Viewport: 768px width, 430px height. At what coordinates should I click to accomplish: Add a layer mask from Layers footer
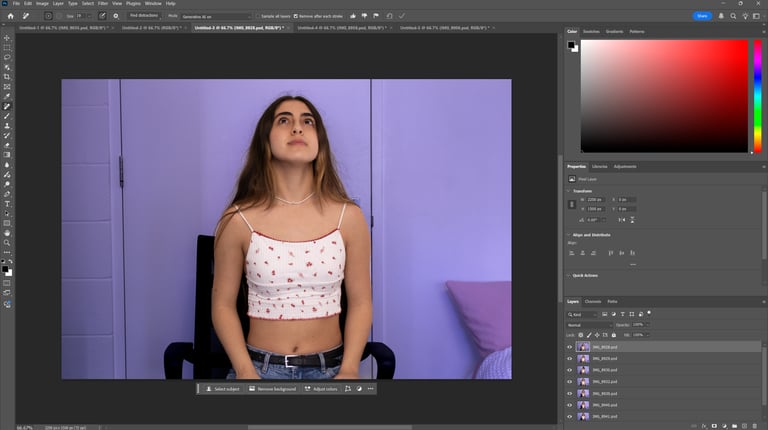[714, 426]
